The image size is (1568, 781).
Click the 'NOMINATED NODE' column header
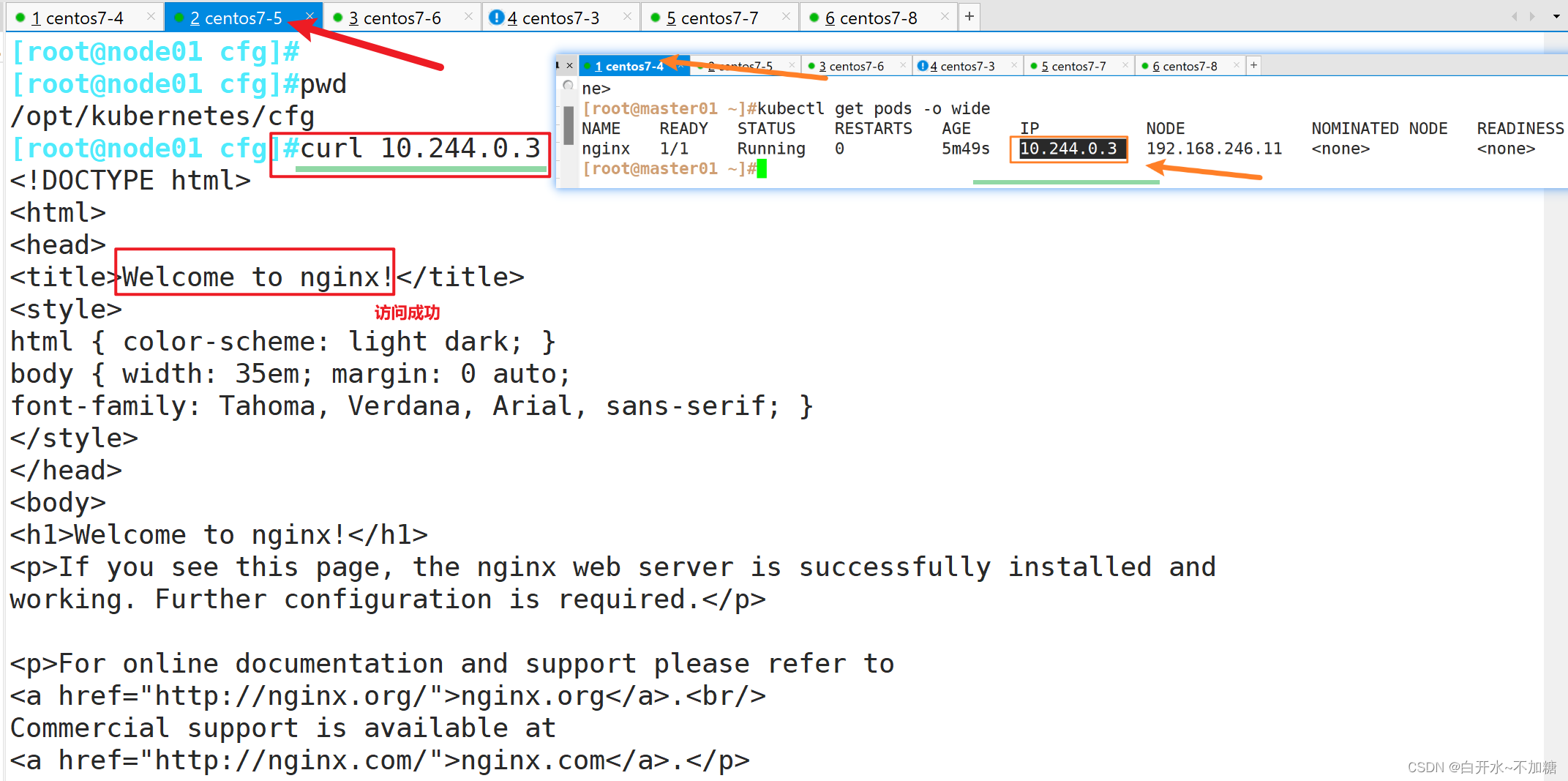pyautogui.click(x=1379, y=128)
